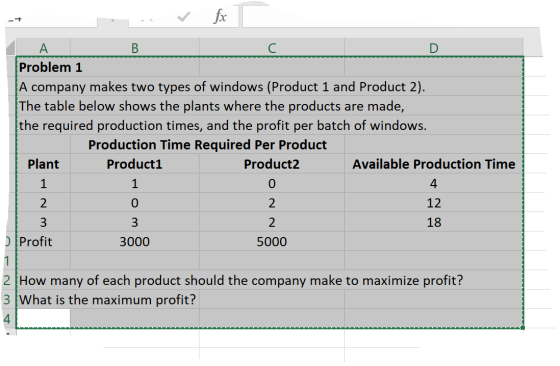Click the selection fill handle corner
Image resolution: width=560 pixels, height=366 pixels.
[x=523, y=327]
